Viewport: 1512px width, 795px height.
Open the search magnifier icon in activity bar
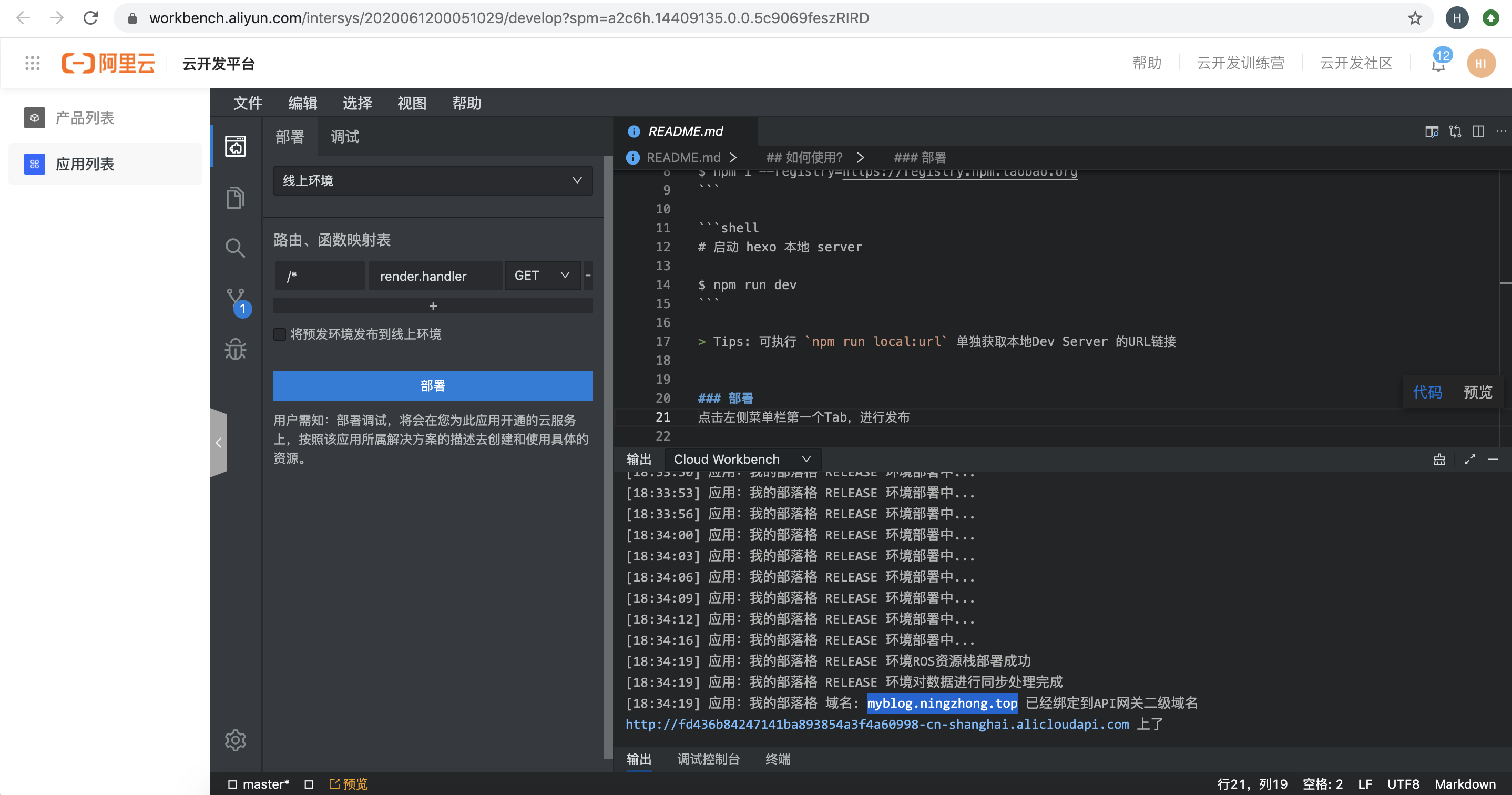236,248
